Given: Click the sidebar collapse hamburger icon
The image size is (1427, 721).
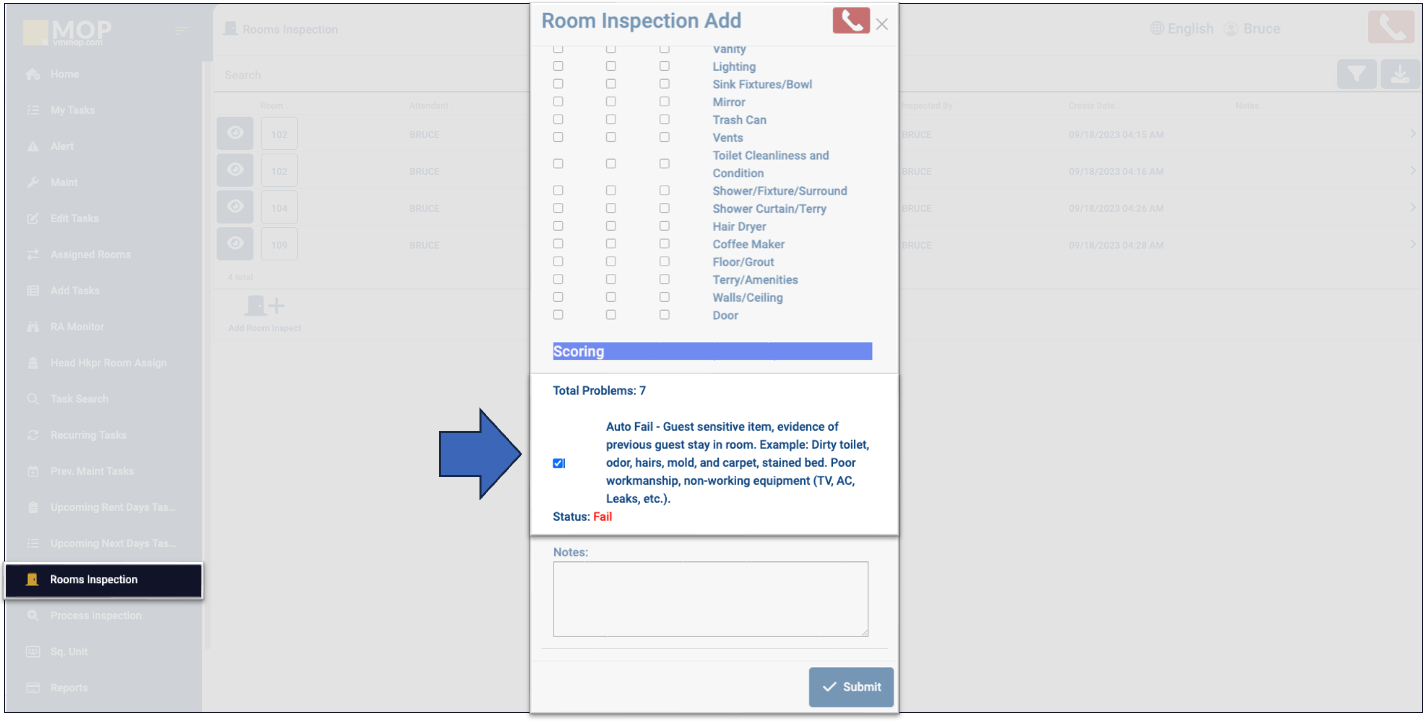Looking at the screenshot, I should pos(181,31).
